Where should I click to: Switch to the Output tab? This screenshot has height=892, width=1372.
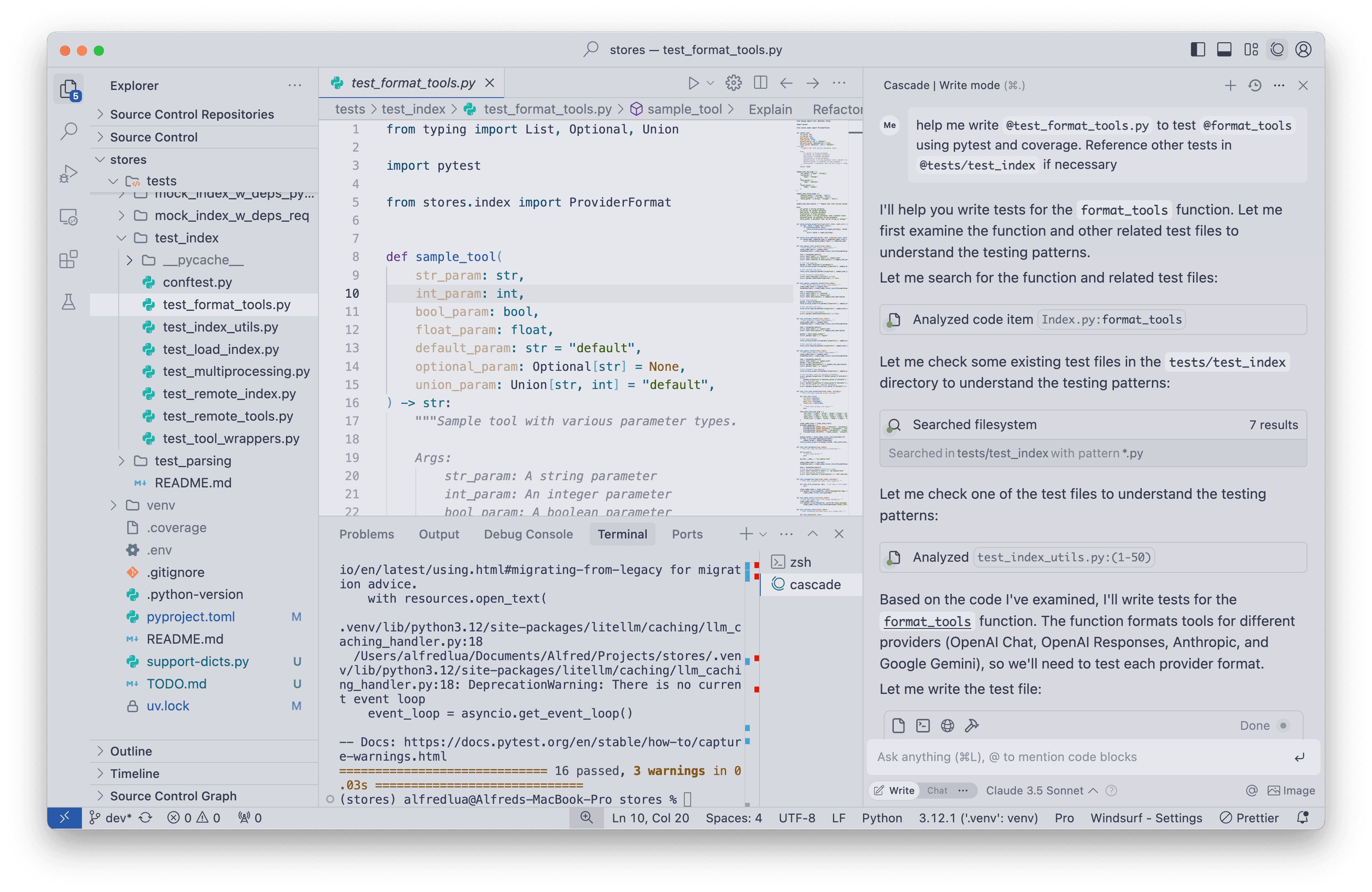[439, 534]
